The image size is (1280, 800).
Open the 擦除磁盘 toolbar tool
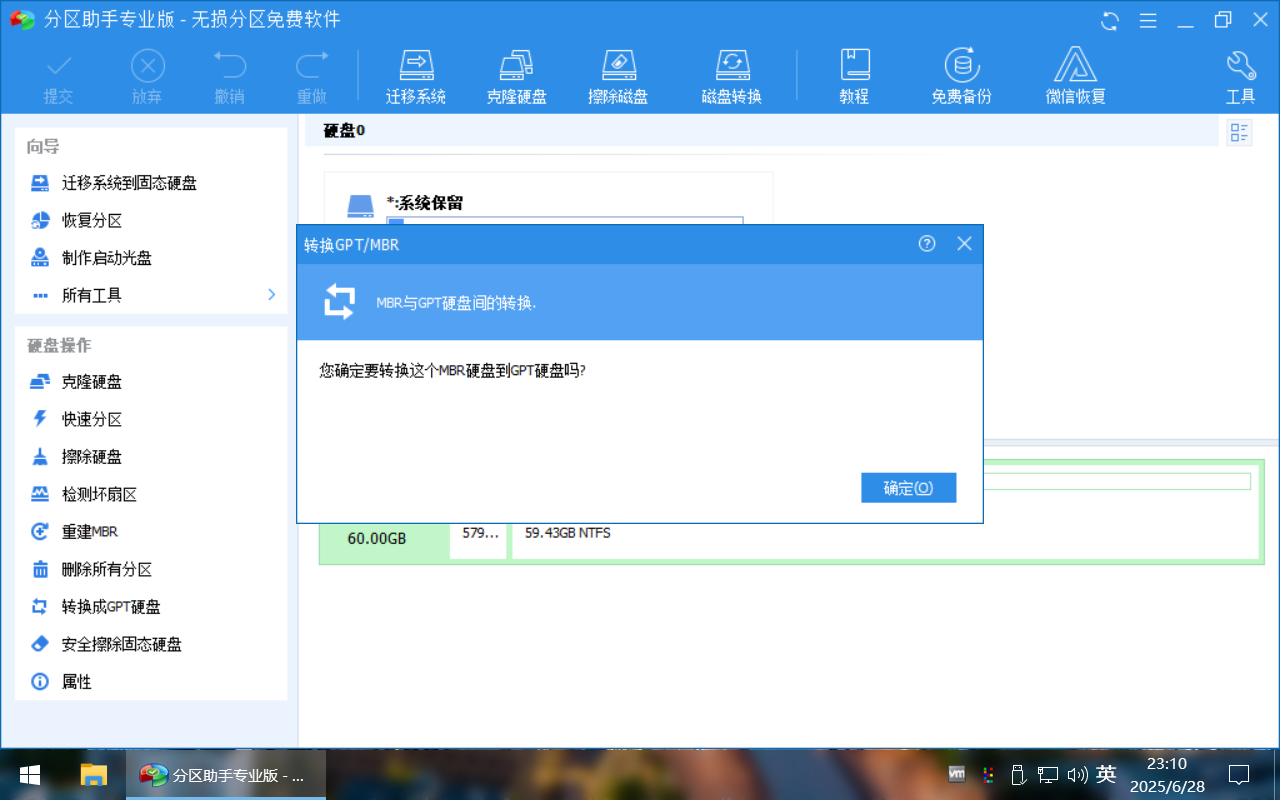point(618,77)
